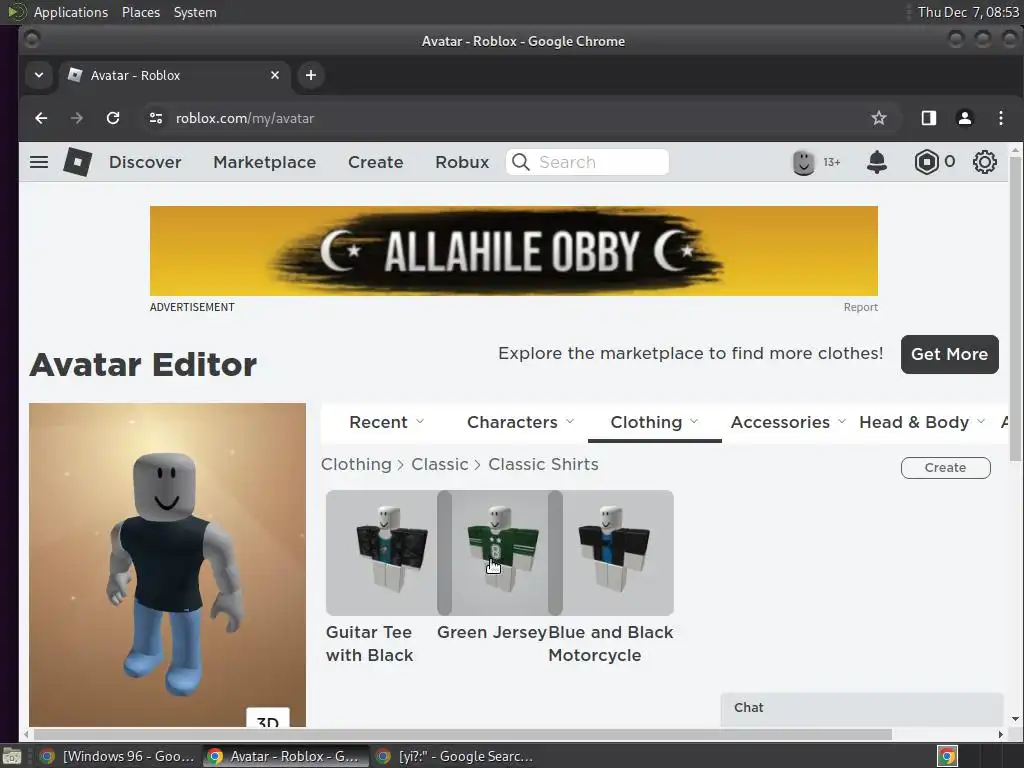
Task: Click the Classic breadcrumb link
Action: [440, 464]
